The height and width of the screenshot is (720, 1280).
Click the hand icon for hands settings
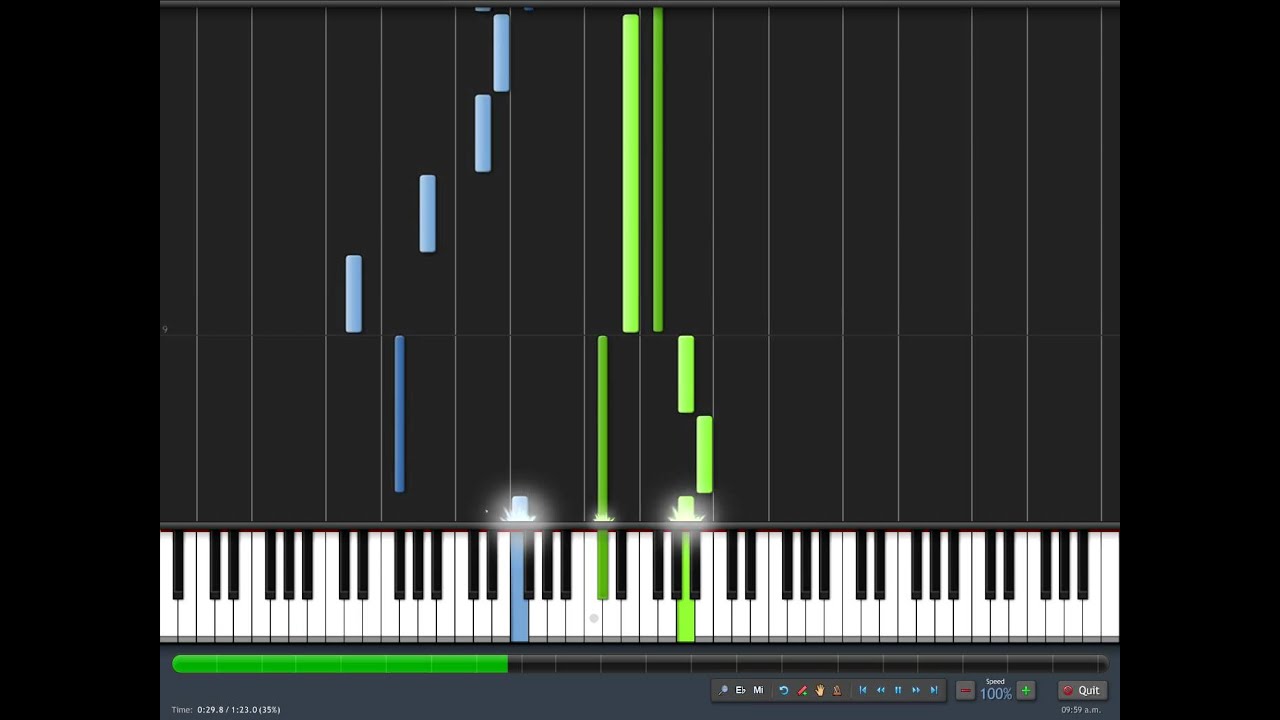(x=819, y=690)
